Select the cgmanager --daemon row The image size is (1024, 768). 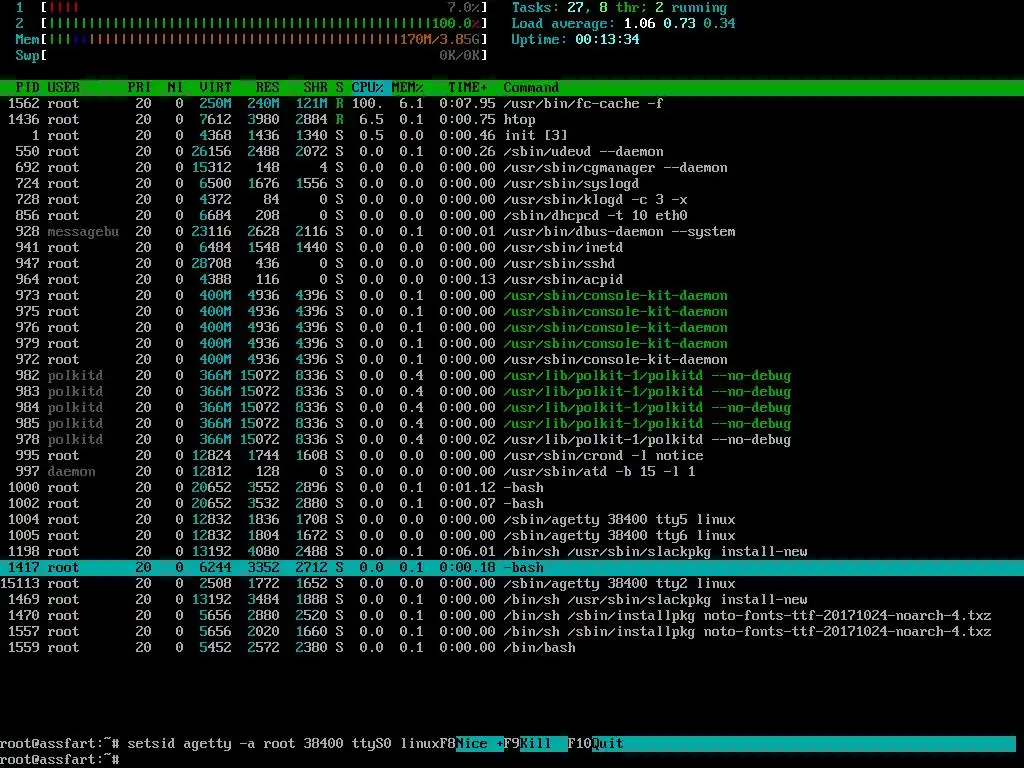[512, 167]
